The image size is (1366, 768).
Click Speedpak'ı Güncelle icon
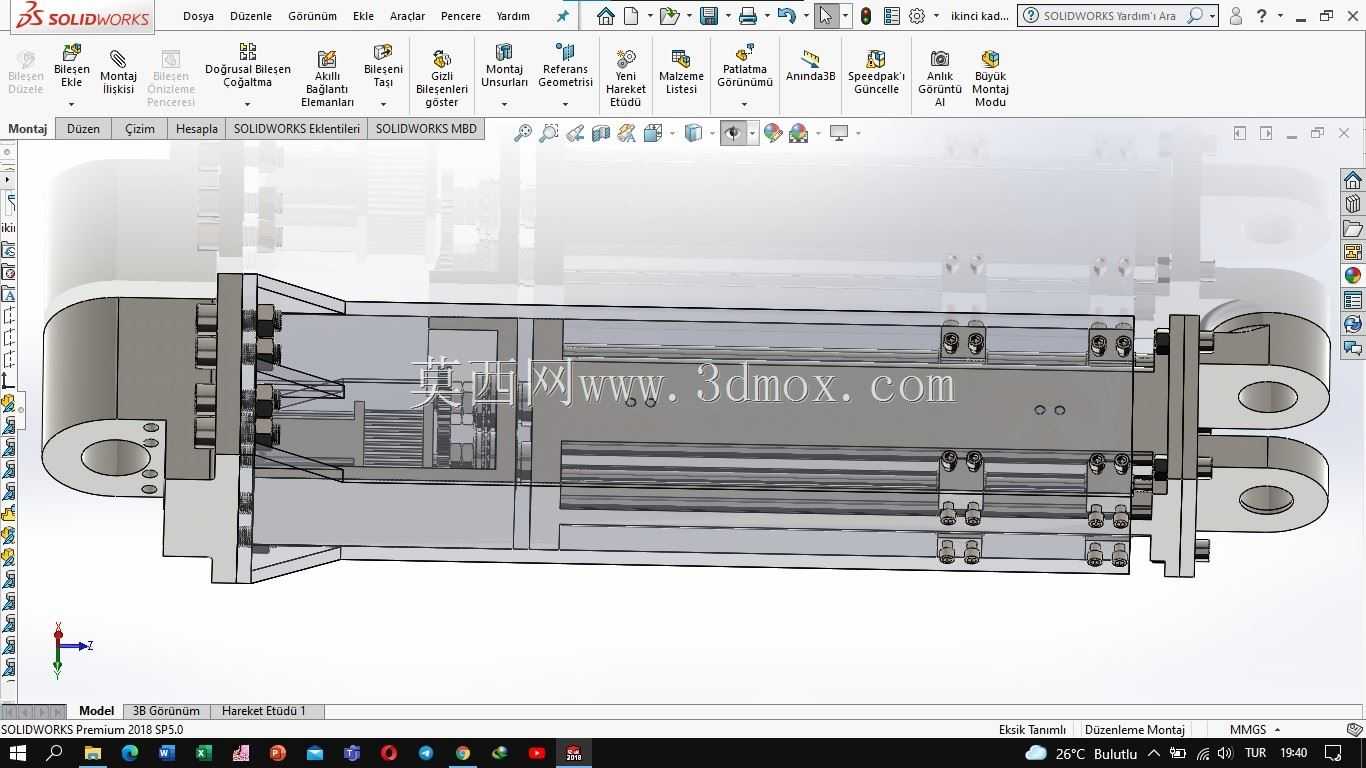pyautogui.click(x=876, y=60)
